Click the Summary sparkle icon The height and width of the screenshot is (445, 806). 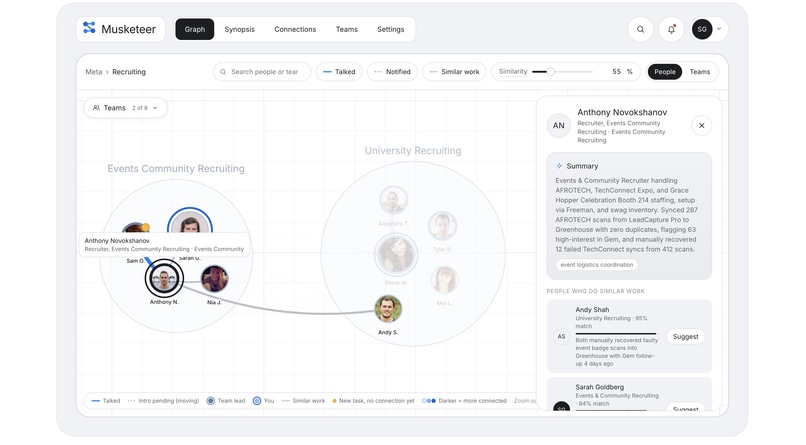click(559, 166)
